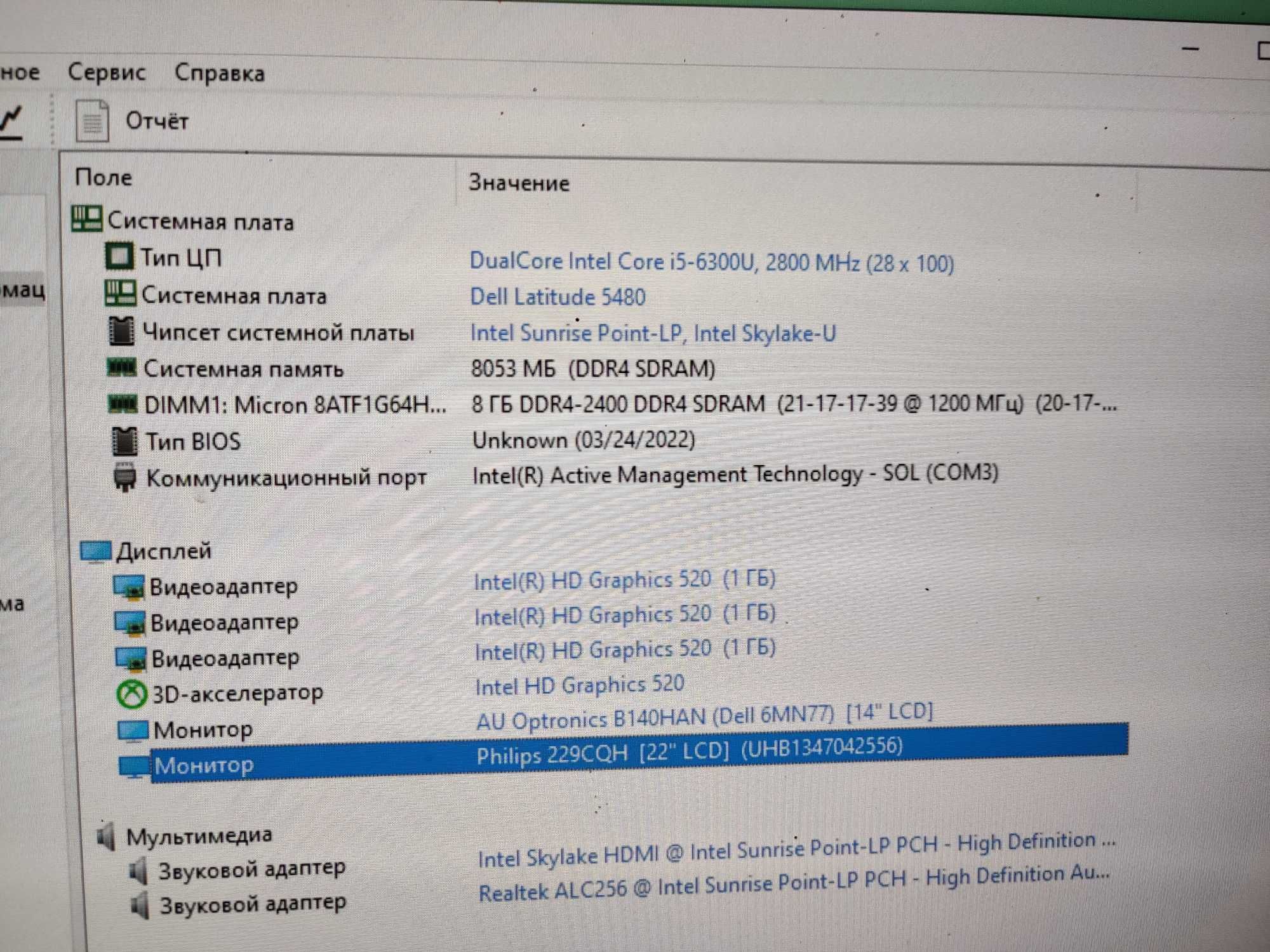The width and height of the screenshot is (1270, 952).
Task: Click the Коммуникационный порт connector icon
Action: pyautogui.click(x=125, y=477)
